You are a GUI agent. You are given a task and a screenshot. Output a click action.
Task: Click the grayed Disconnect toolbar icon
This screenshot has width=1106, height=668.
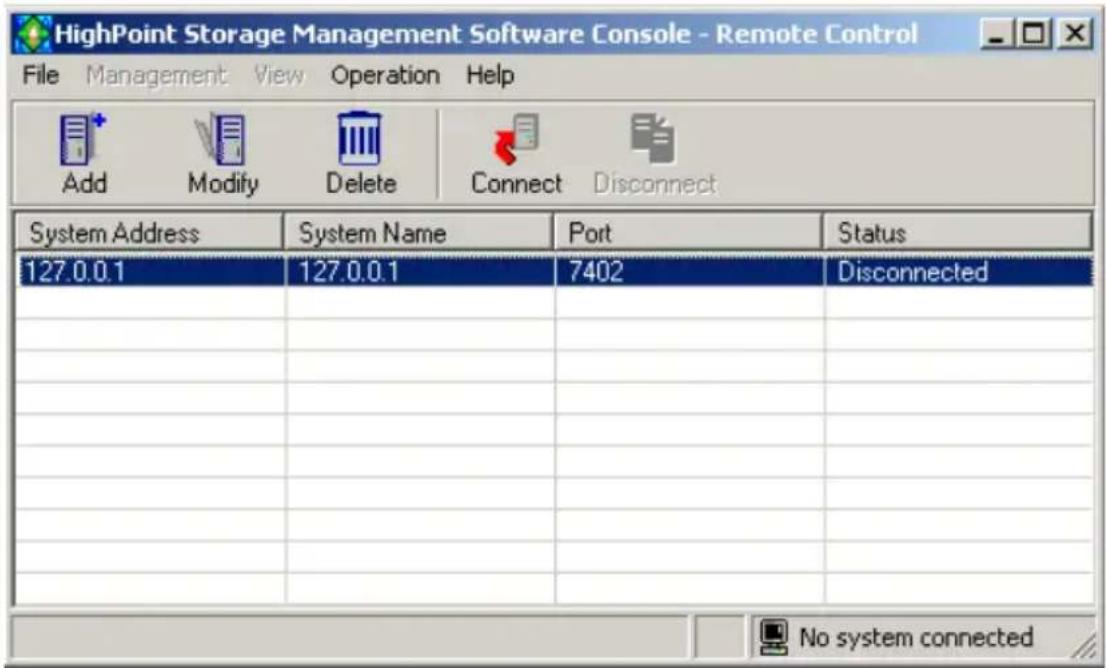[652, 138]
